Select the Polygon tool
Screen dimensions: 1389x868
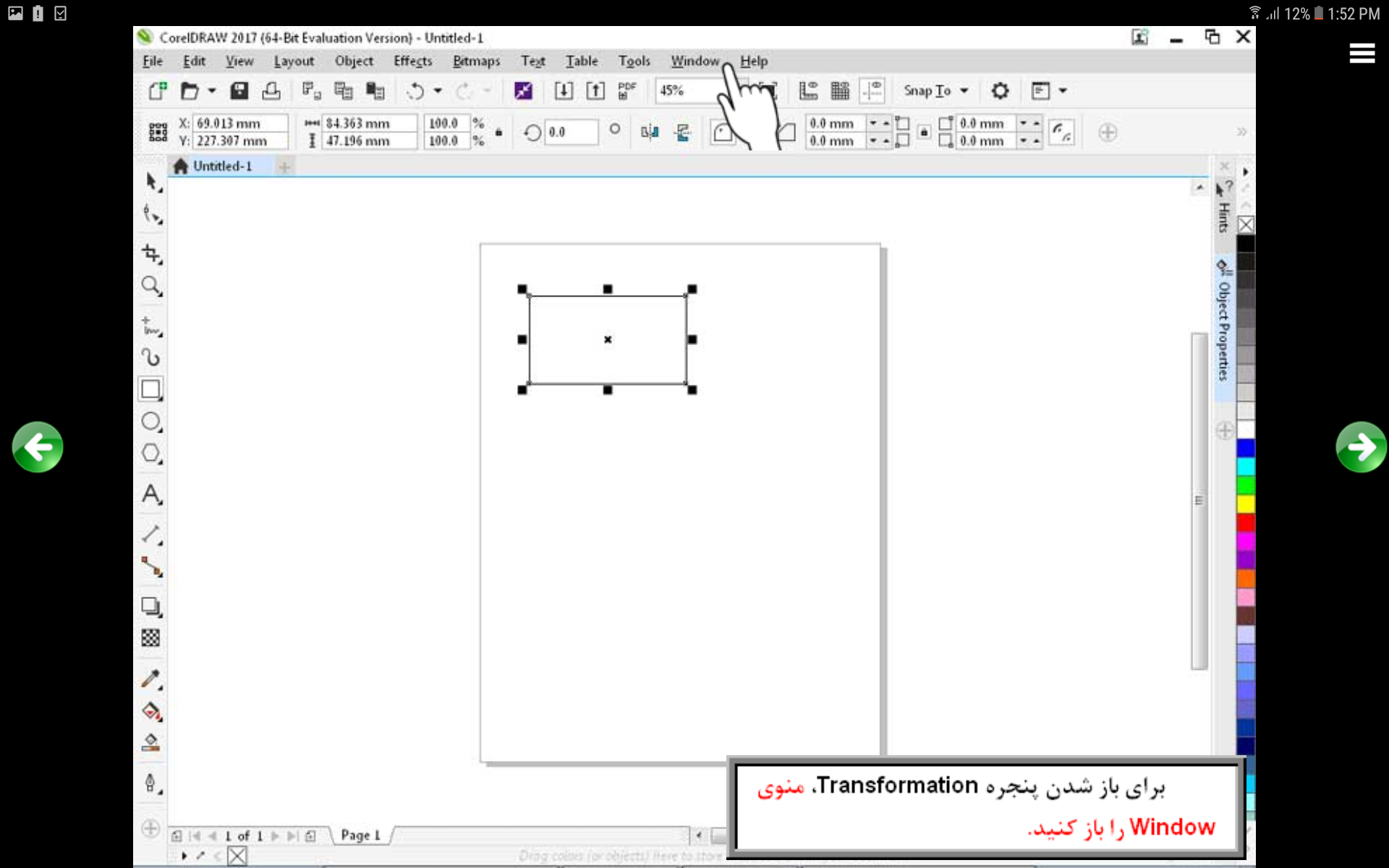pos(151,454)
